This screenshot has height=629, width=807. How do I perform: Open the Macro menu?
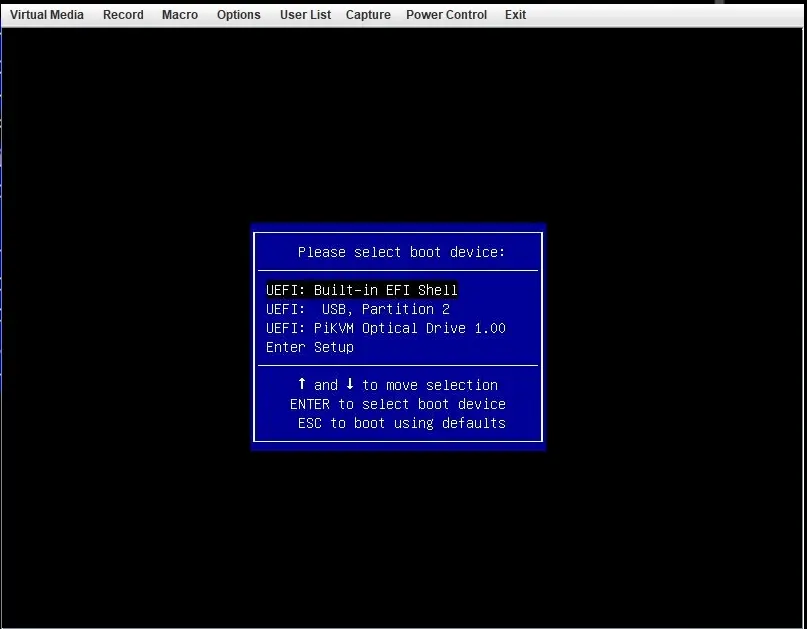(x=180, y=15)
